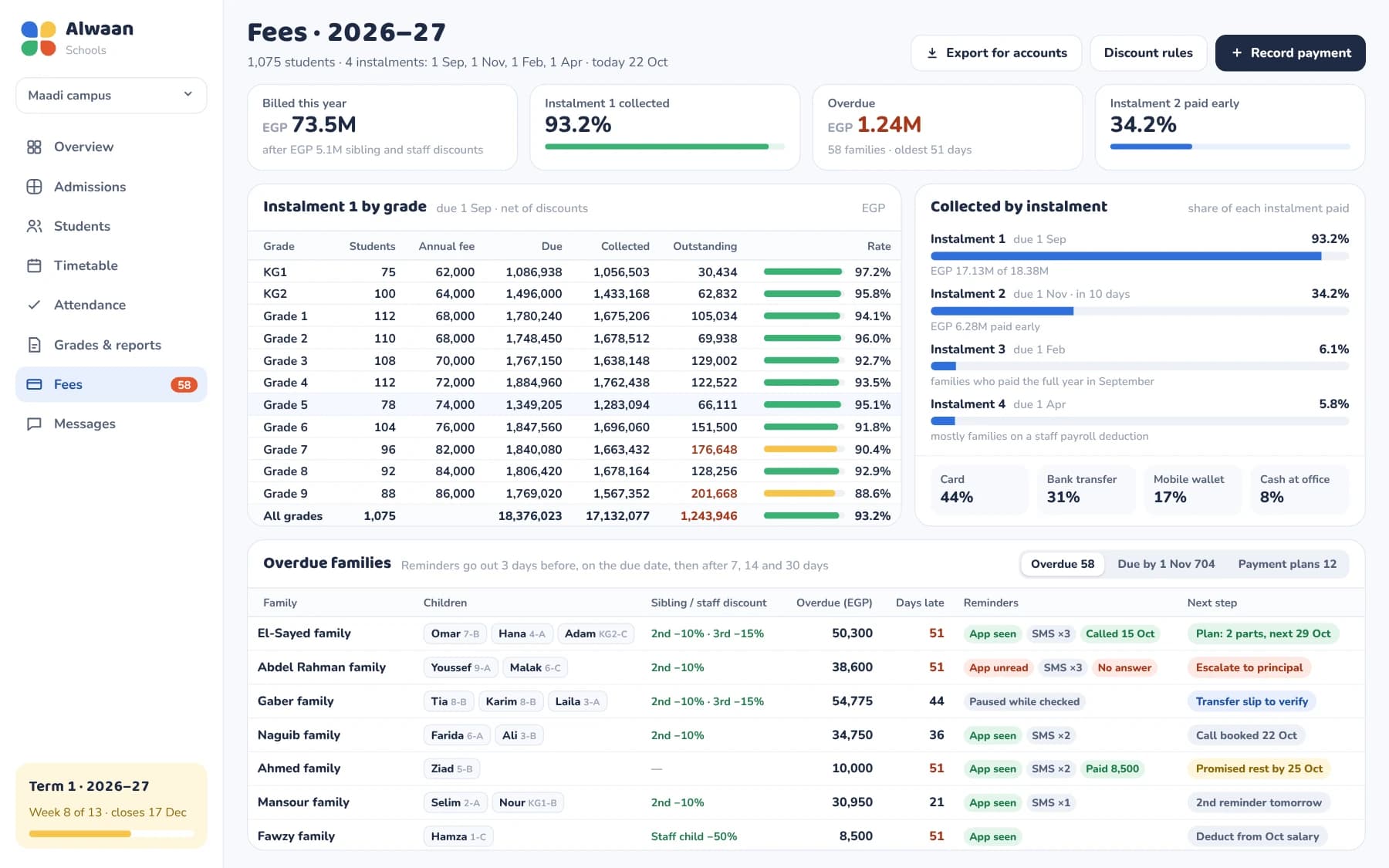Click the Called 15 Oct reminder chip
Image resolution: width=1389 pixels, height=868 pixels.
point(1120,633)
